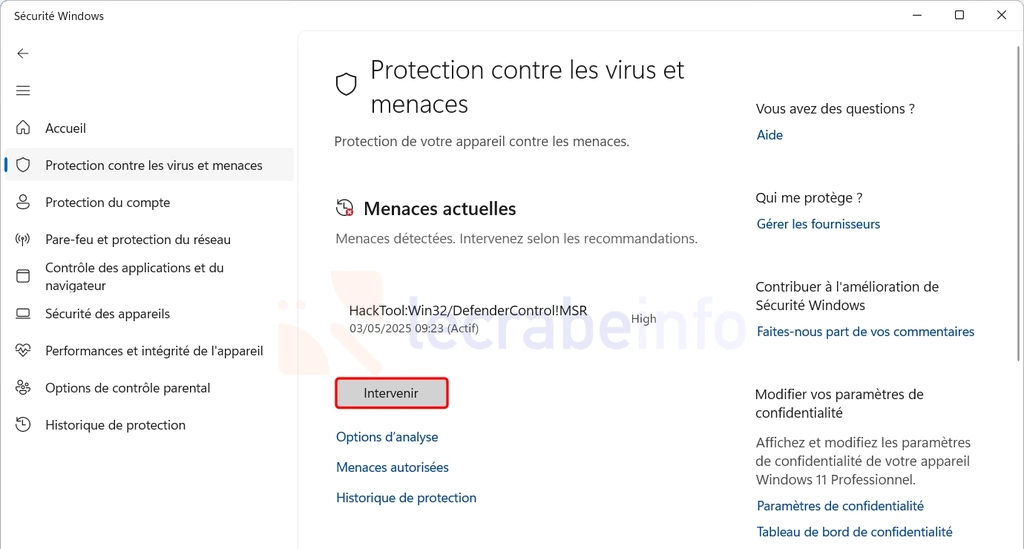
Task: Click the Pare-feu network signal icon
Action: [x=23, y=239]
